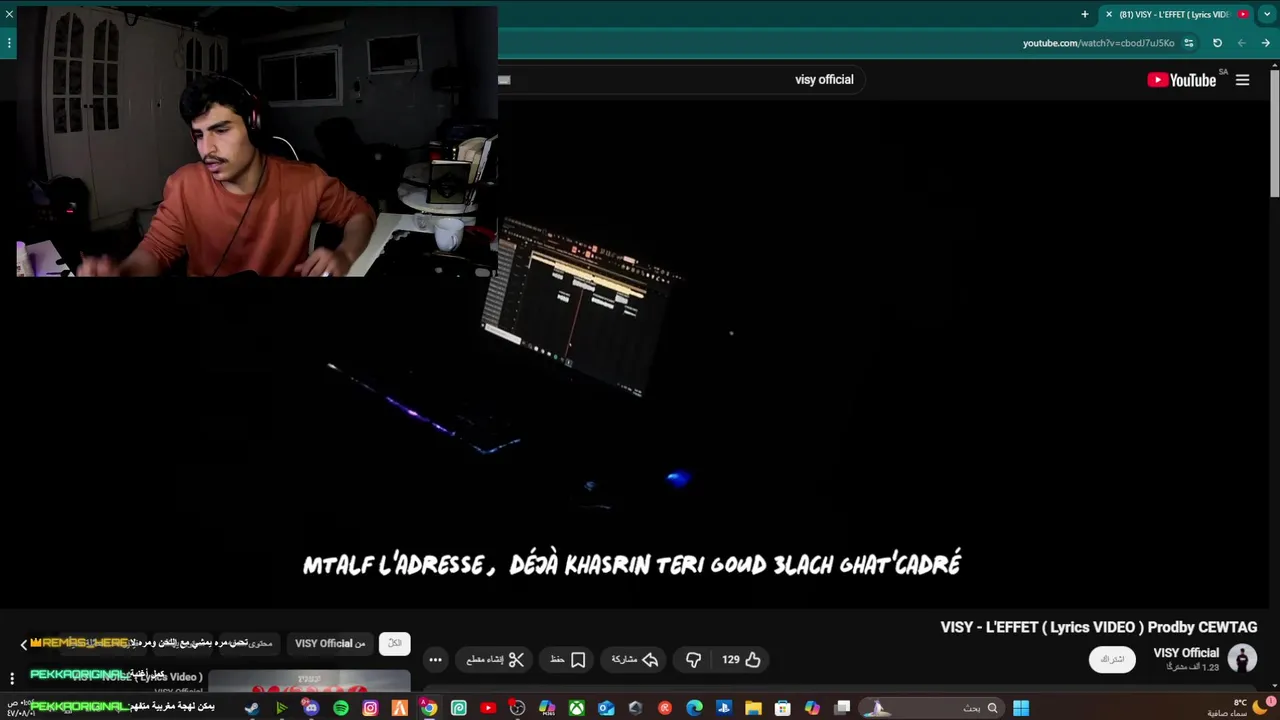Image resolution: width=1280 pixels, height=720 pixels.
Task: Share the video with the arrow button
Action: coord(635,660)
